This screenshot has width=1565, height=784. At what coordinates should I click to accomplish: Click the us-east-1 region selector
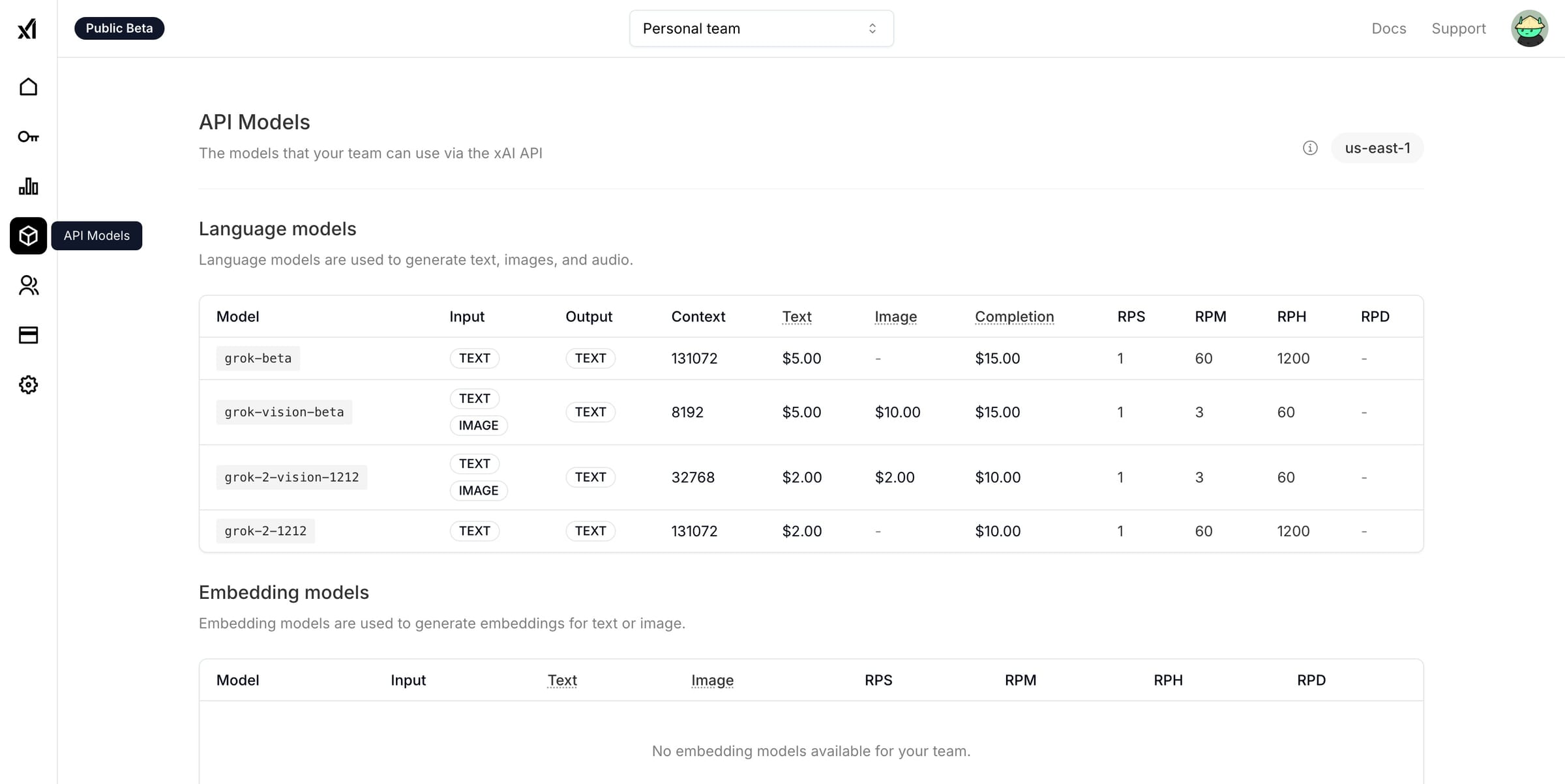pyautogui.click(x=1377, y=148)
